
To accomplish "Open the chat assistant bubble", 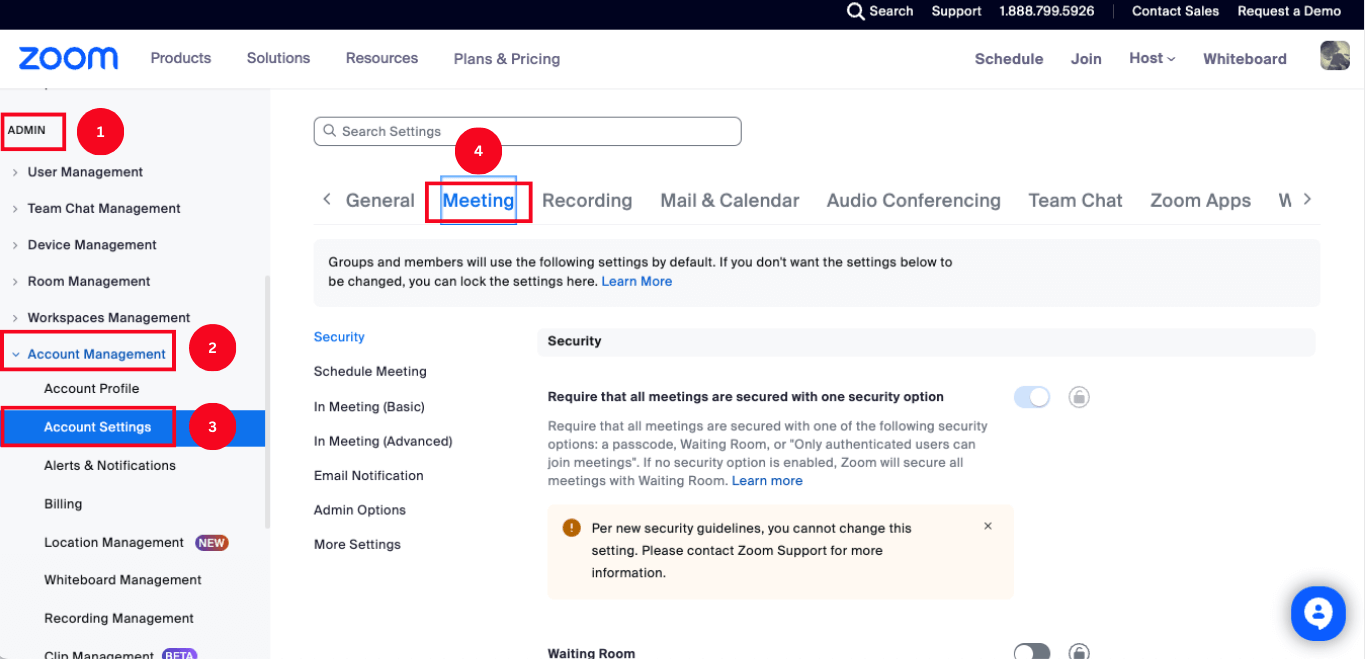I will click(x=1318, y=613).
